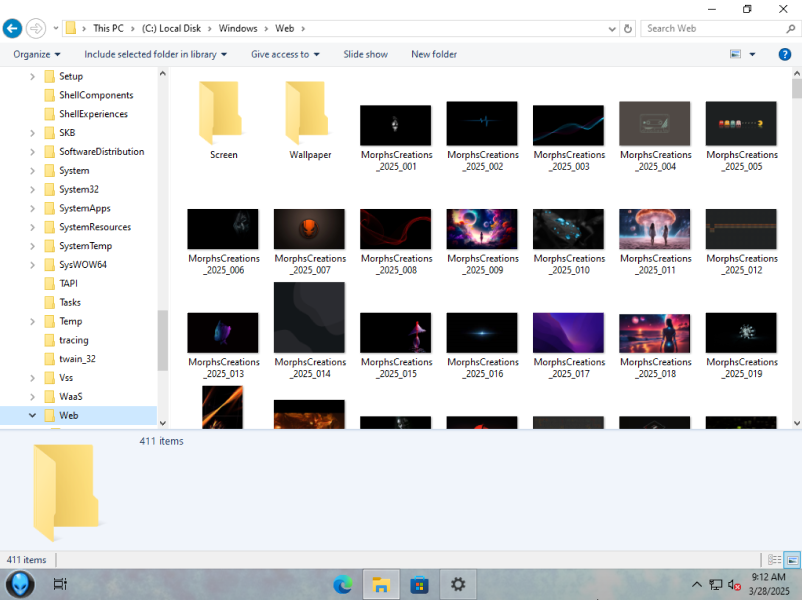Image resolution: width=802 pixels, height=600 pixels.
Task: Open Microsoft Store from taskbar
Action: click(x=419, y=584)
